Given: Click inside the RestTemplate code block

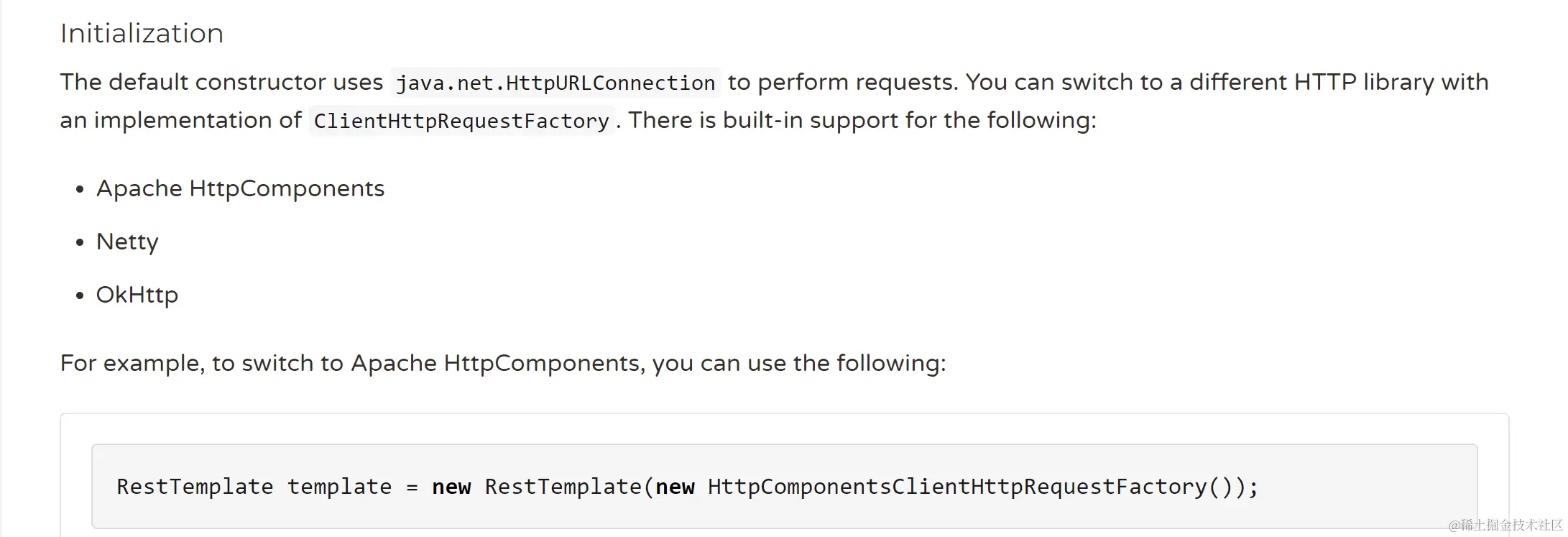Looking at the screenshot, I should pyautogui.click(x=784, y=487).
